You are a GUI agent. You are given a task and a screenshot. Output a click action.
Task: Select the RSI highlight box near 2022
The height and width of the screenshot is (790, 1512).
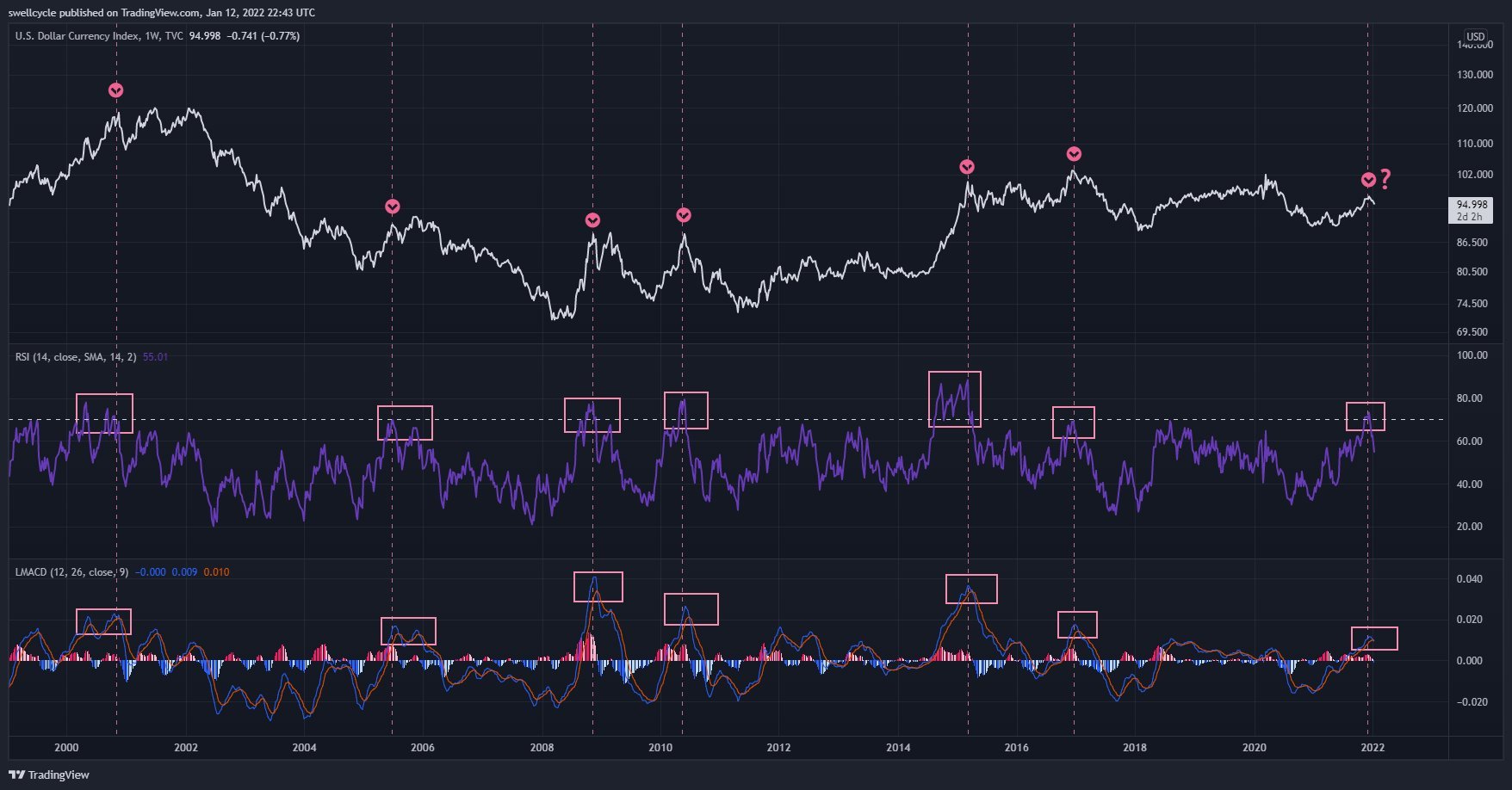pos(1366,417)
